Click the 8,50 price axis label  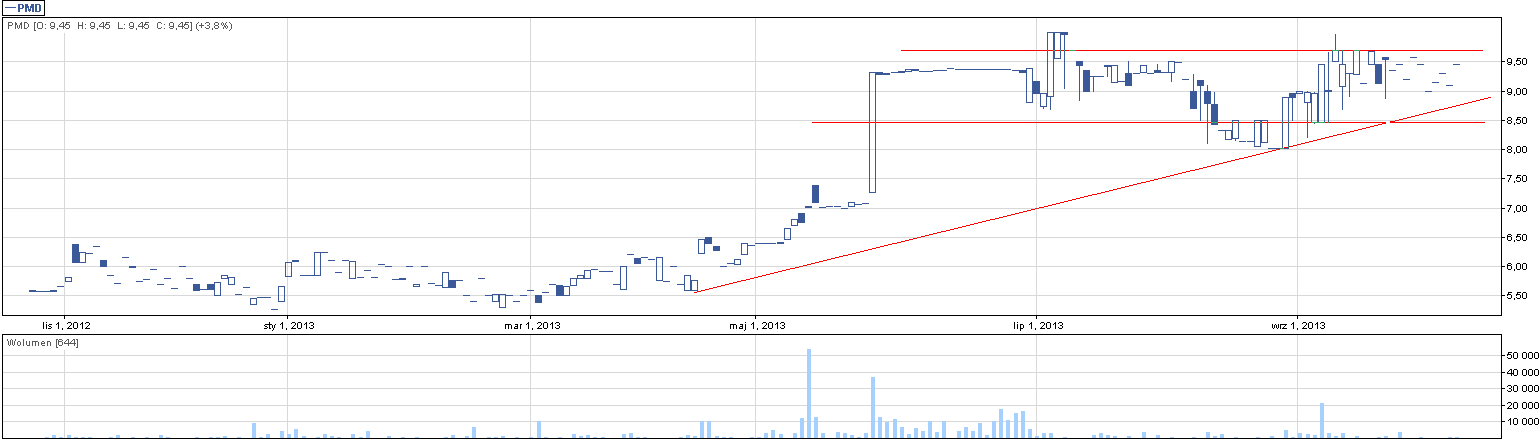click(x=1517, y=121)
